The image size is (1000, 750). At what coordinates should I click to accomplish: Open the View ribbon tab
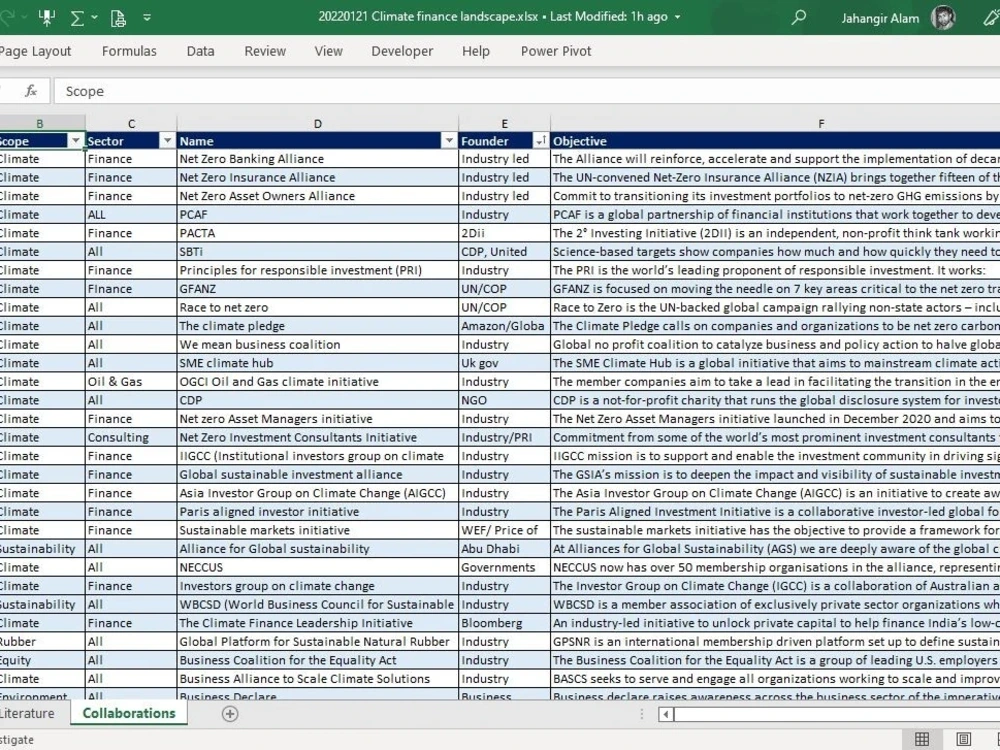coord(328,51)
